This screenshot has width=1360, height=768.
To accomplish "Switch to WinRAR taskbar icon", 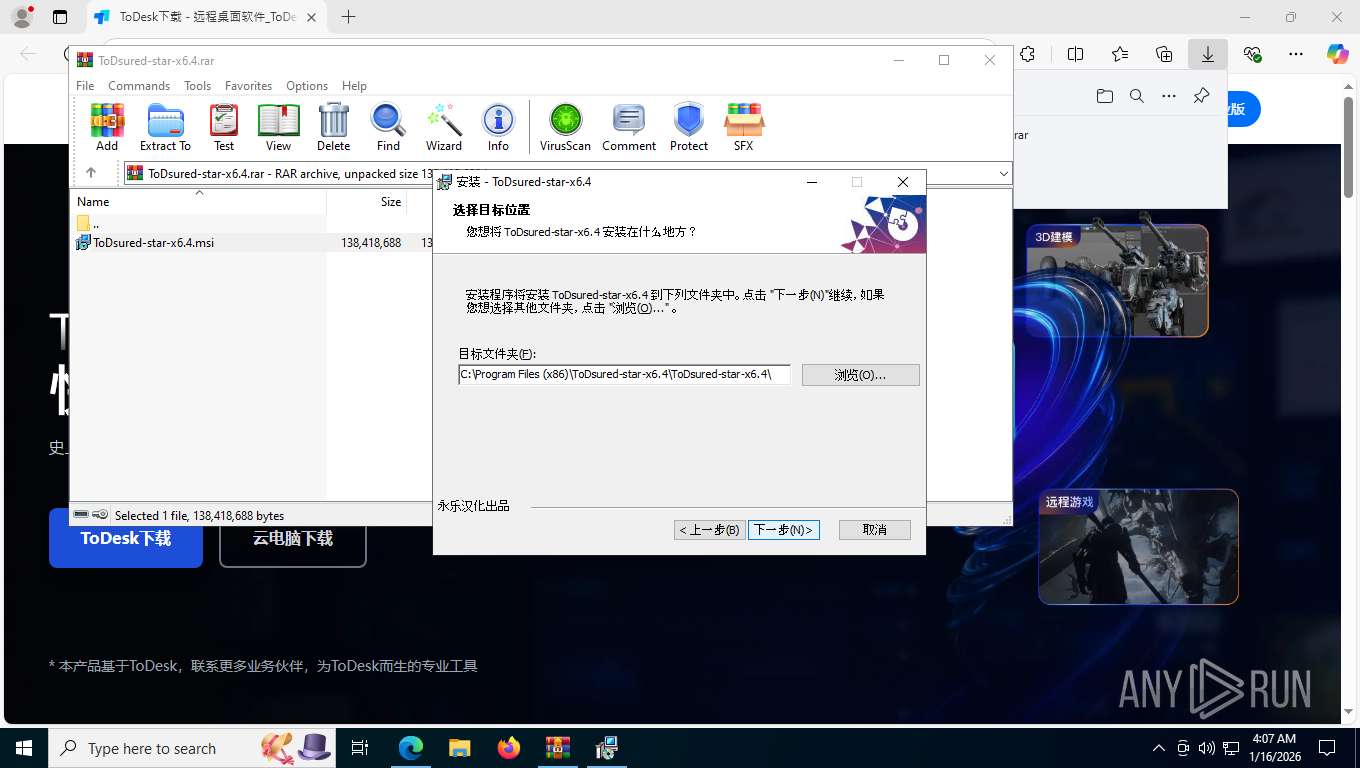I will click(557, 748).
